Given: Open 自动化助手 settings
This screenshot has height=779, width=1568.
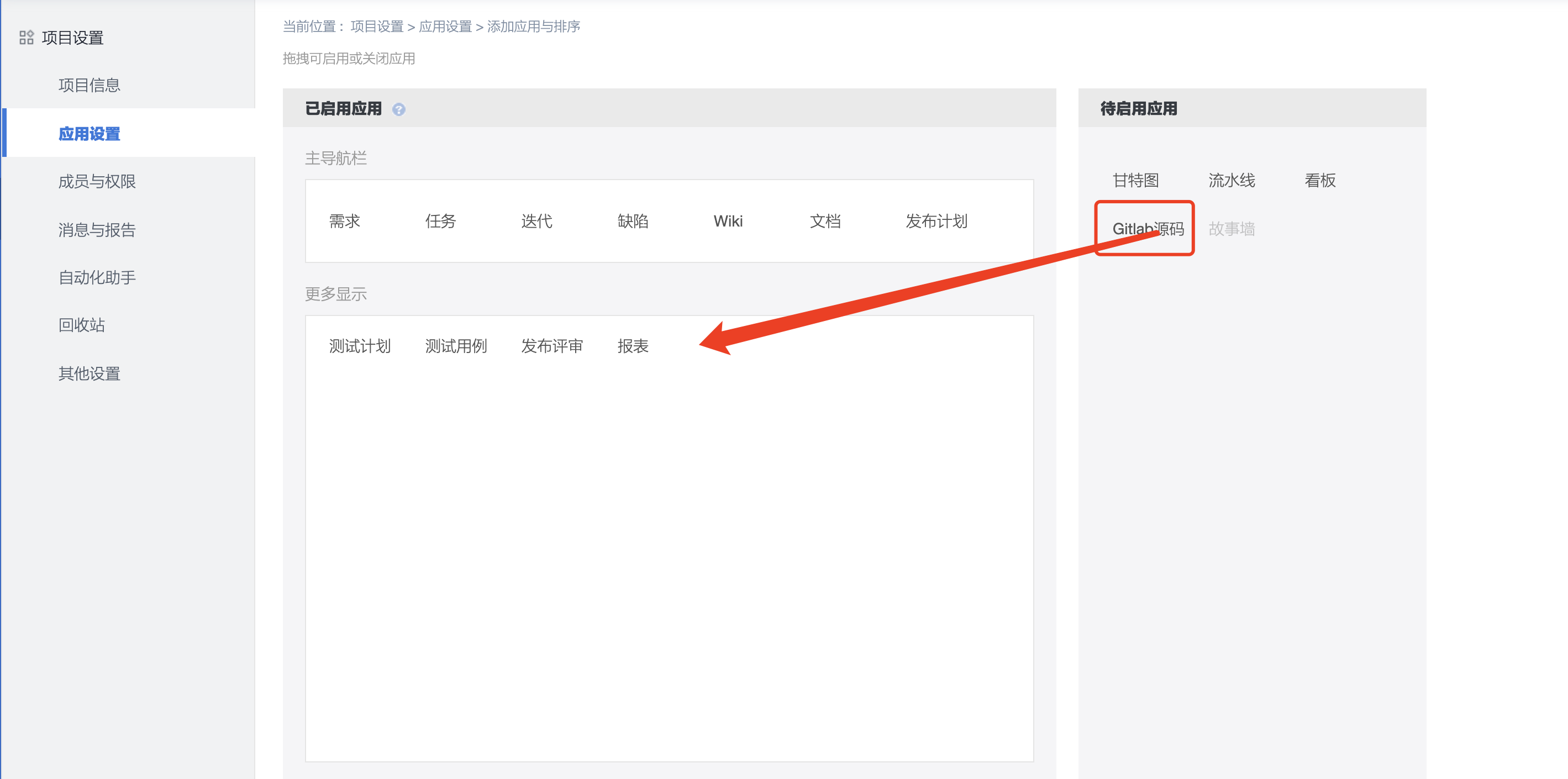Looking at the screenshot, I should (x=96, y=277).
